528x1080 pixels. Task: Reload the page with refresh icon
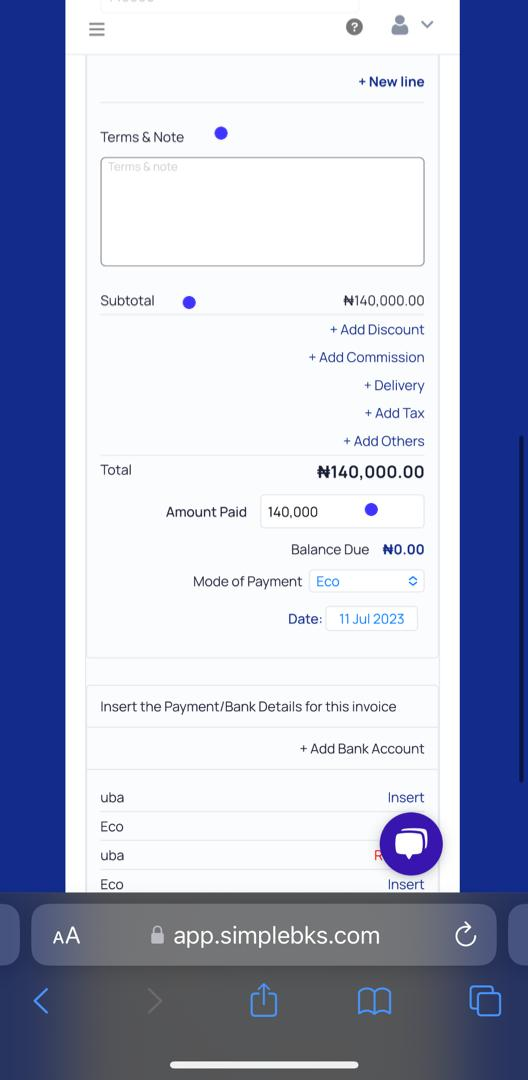coord(466,935)
